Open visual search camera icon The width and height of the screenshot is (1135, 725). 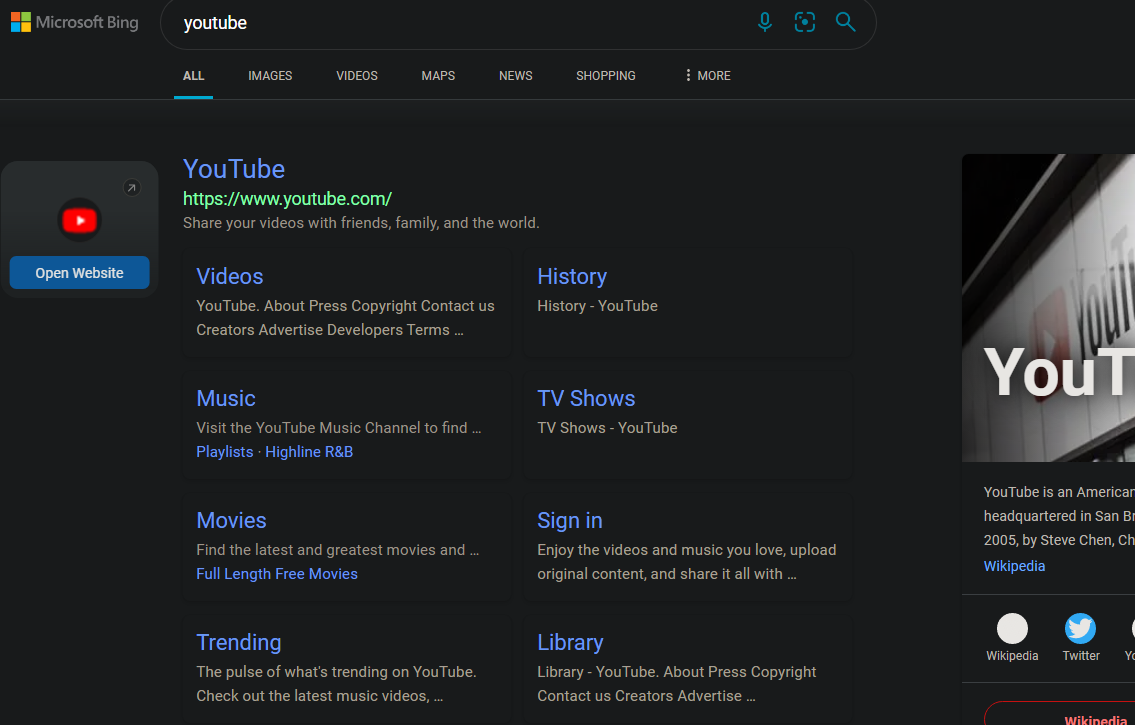coord(804,22)
